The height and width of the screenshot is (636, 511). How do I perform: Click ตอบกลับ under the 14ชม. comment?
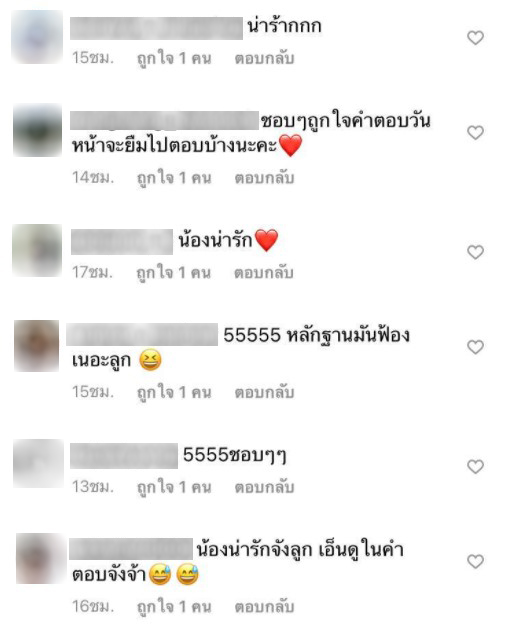click(264, 178)
